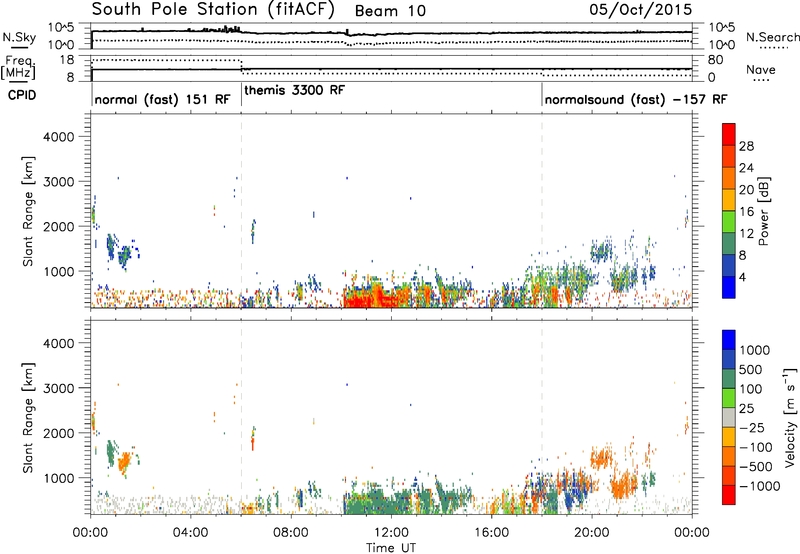This screenshot has height=554, width=800.
Task: Click the 500 tick on Velocity colorbar
Action: pyautogui.click(x=751, y=370)
